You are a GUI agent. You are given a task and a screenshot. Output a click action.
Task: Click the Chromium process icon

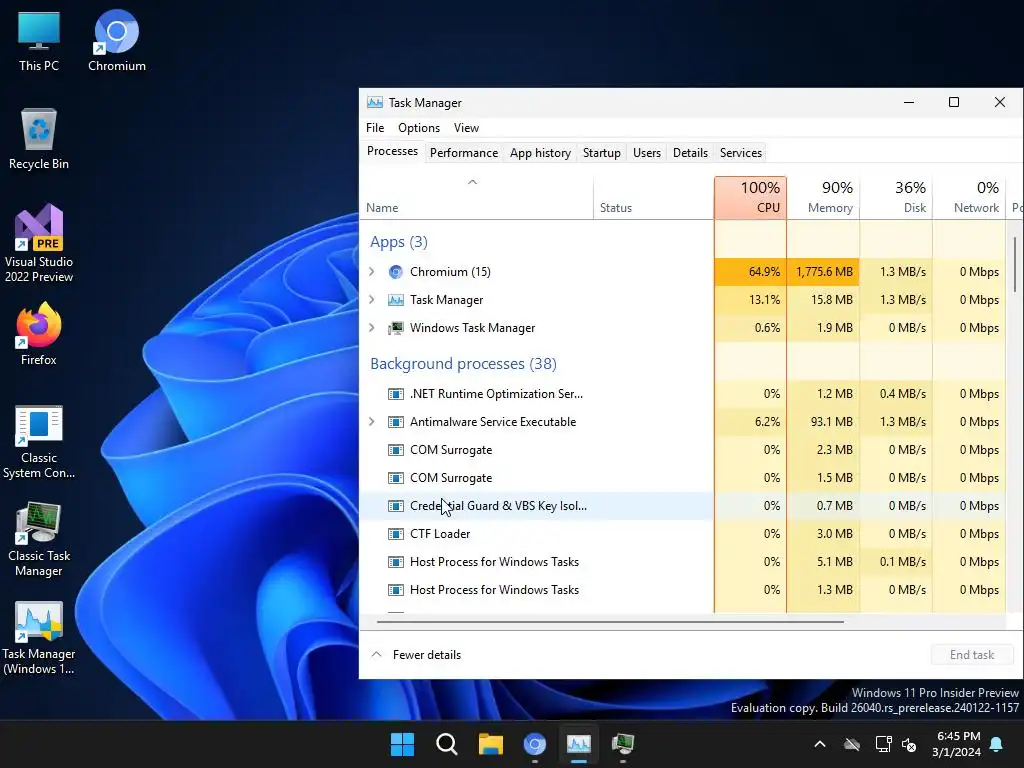396,272
